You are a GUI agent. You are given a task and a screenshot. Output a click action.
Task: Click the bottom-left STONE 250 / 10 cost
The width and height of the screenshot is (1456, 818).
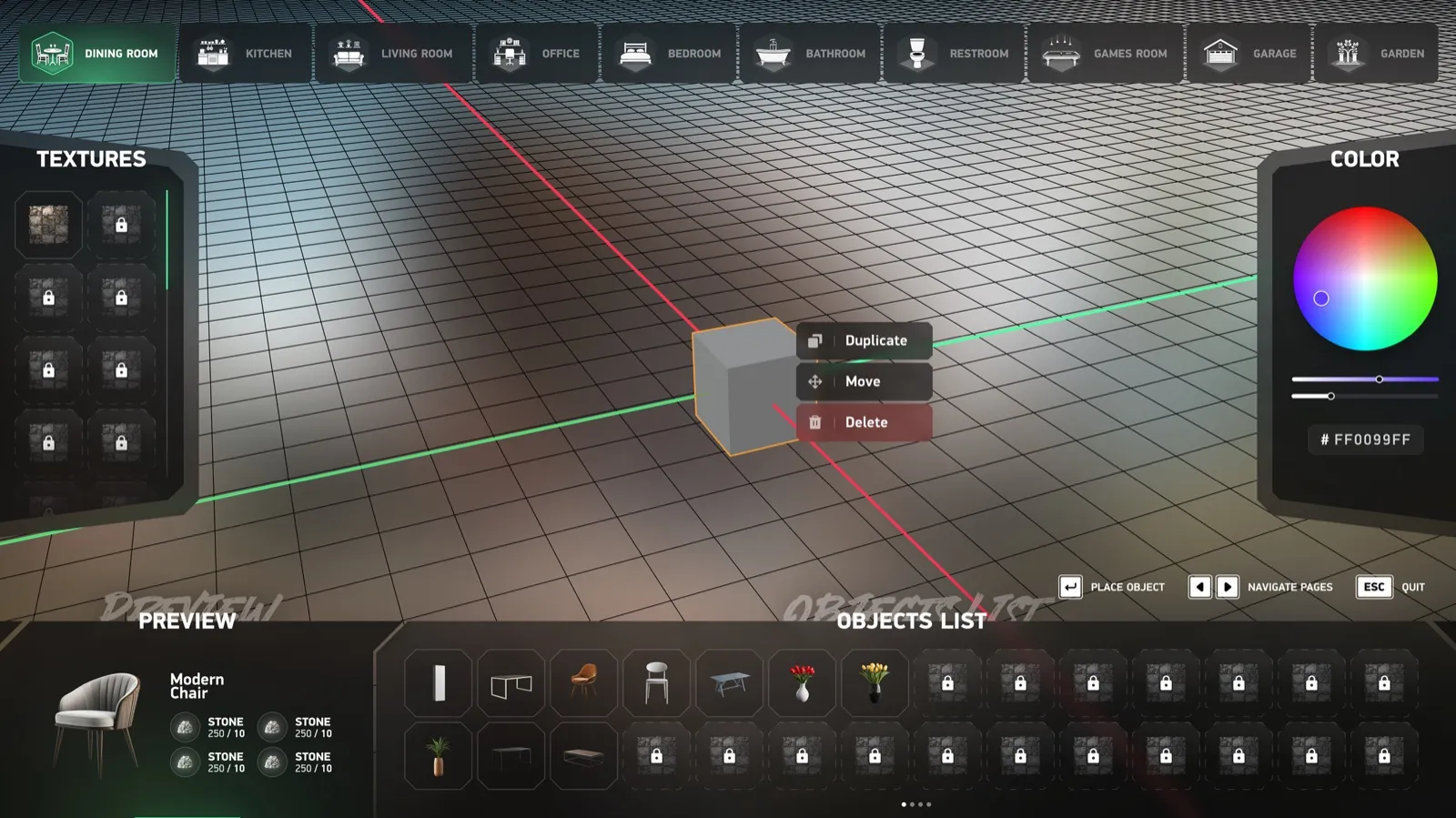pos(208,762)
